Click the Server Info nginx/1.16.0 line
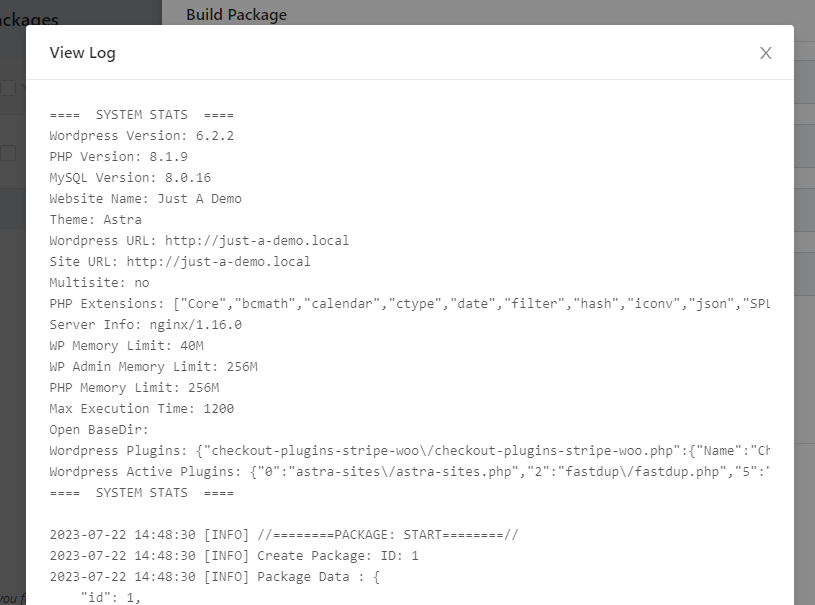Image resolution: width=815 pixels, height=605 pixels. (146, 324)
